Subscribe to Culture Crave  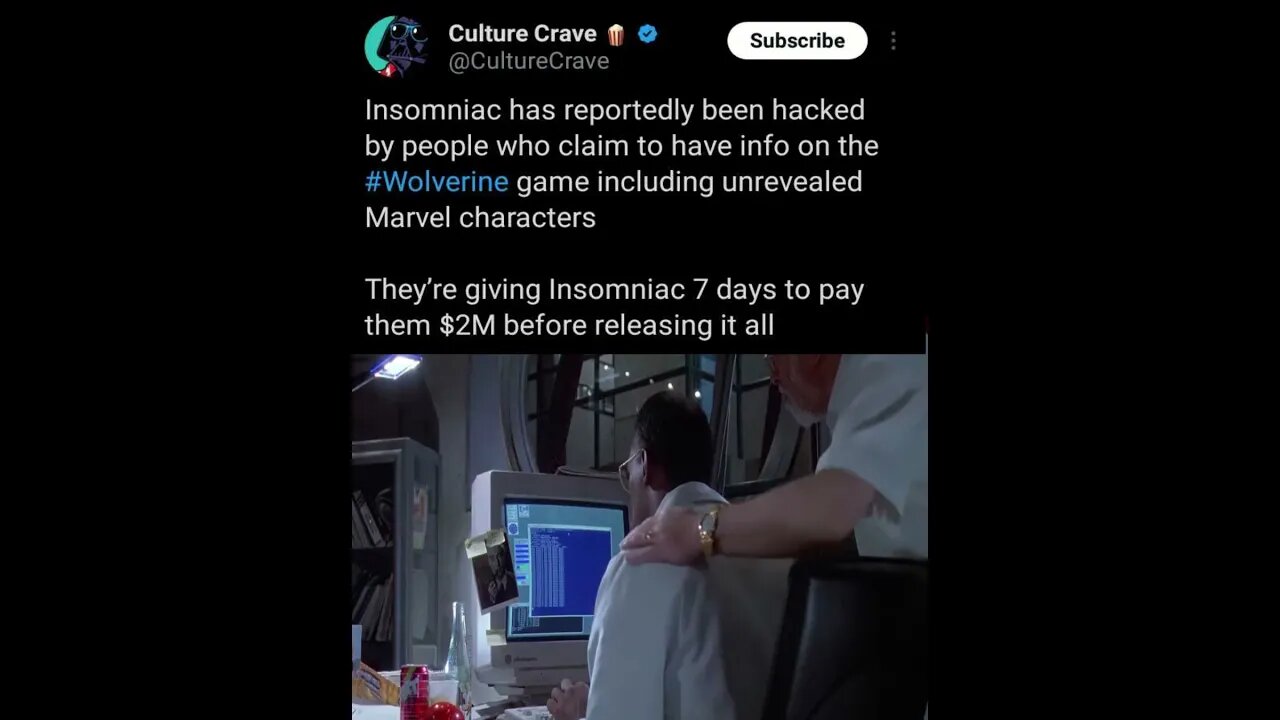tap(797, 41)
